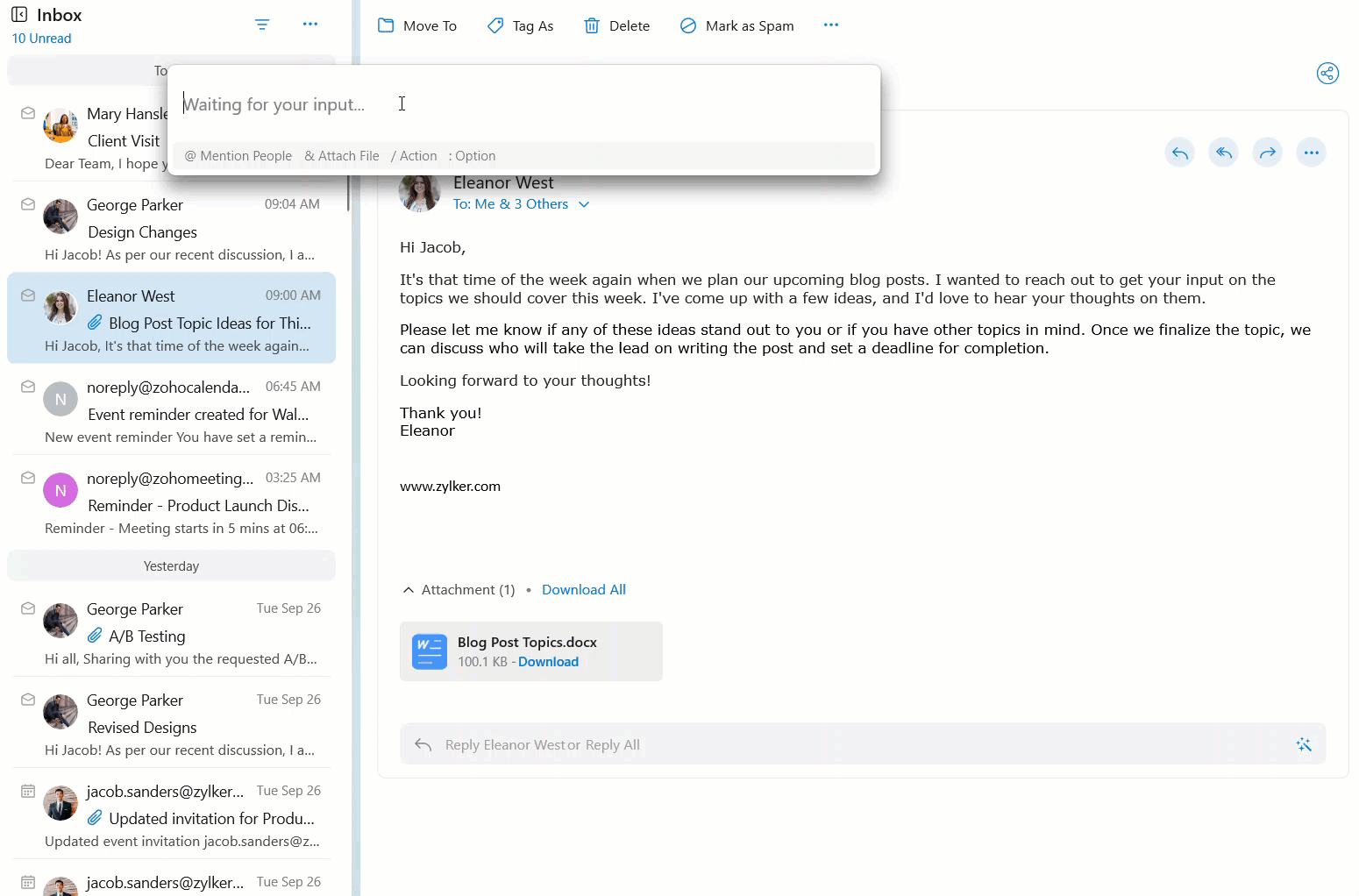Delete the open email
This screenshot has height=896, width=1359.
tap(617, 26)
